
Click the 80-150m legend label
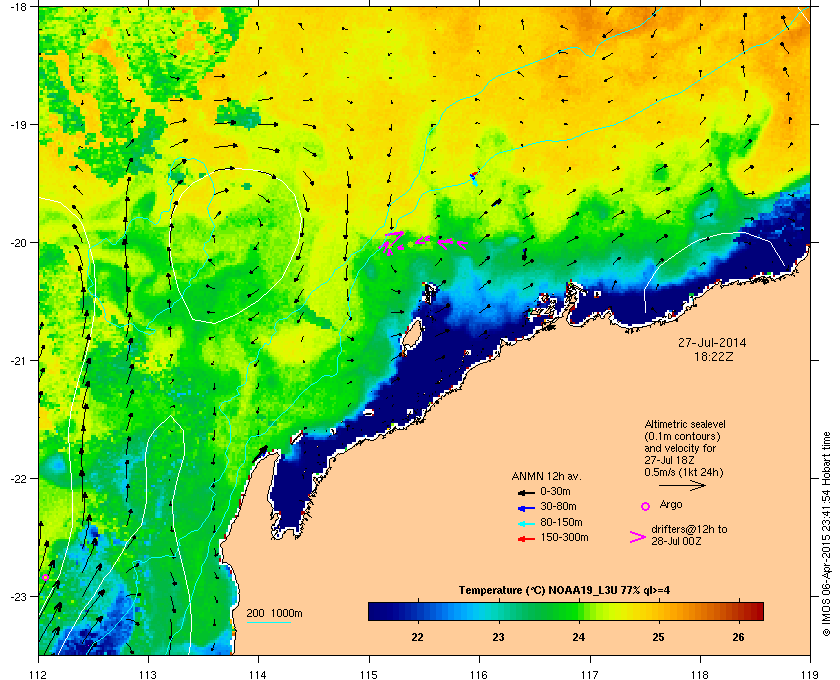561,522
